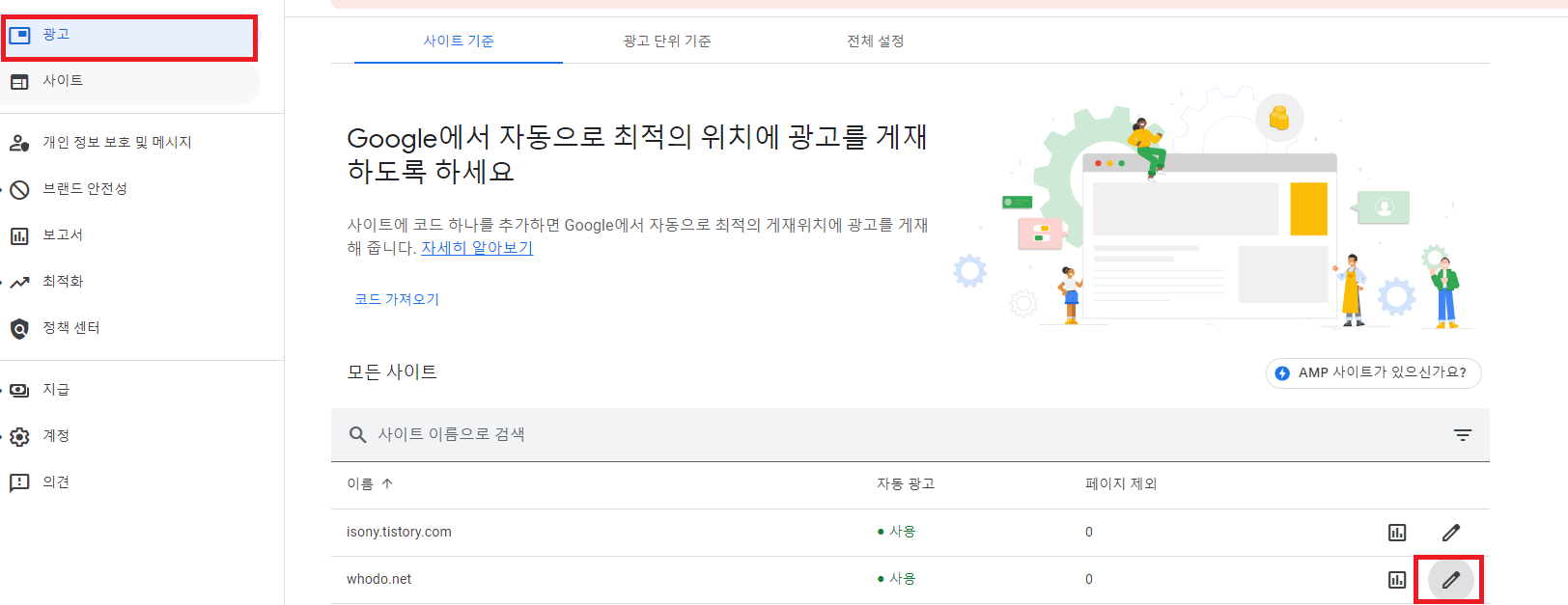
Task: Edit isony.tistory.com with the pencil icon
Action: click(1451, 533)
